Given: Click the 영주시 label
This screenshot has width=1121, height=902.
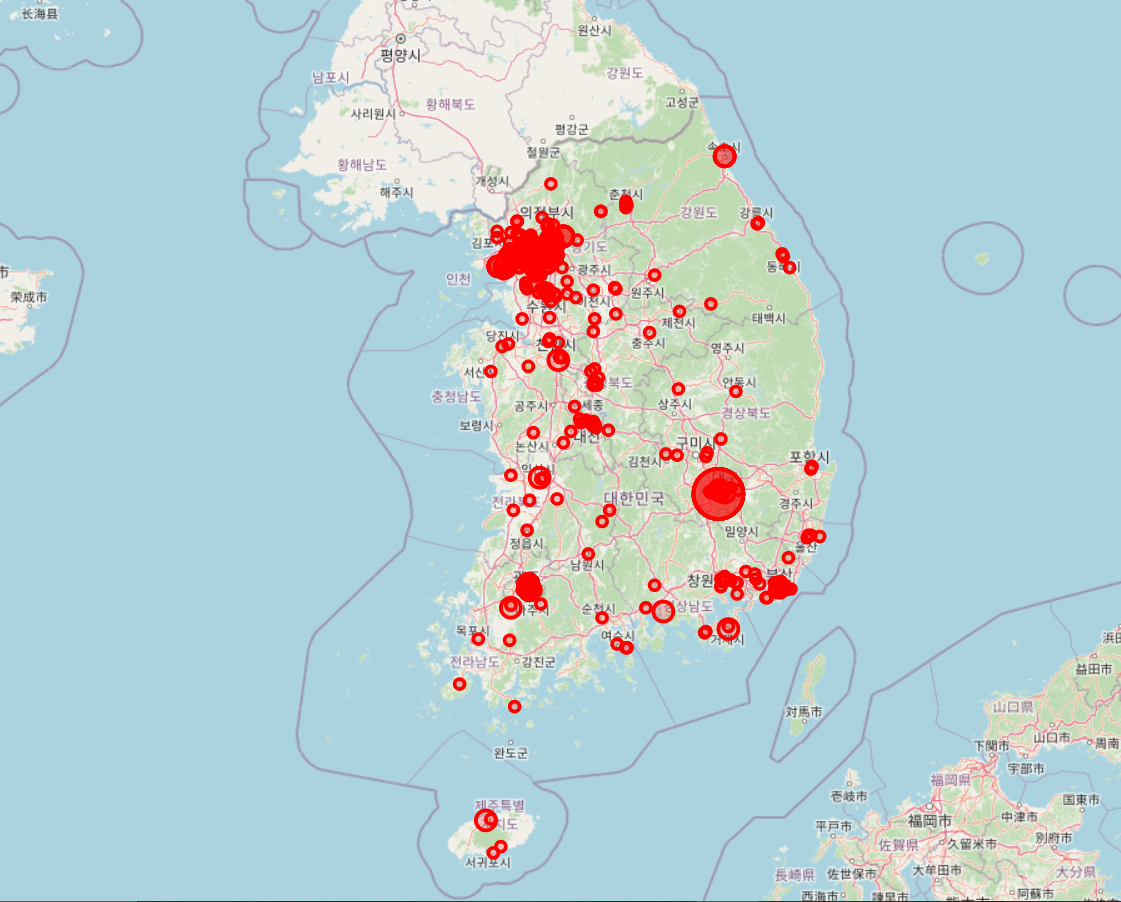Looking at the screenshot, I should coord(727,348).
